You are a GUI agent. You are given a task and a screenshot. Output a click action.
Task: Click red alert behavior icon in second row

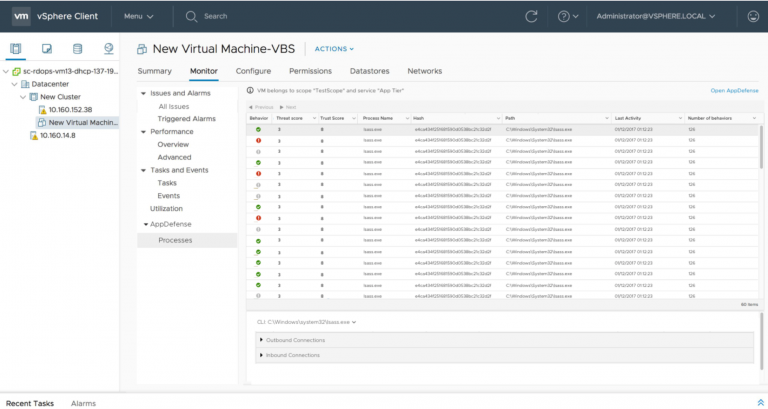tap(259, 141)
